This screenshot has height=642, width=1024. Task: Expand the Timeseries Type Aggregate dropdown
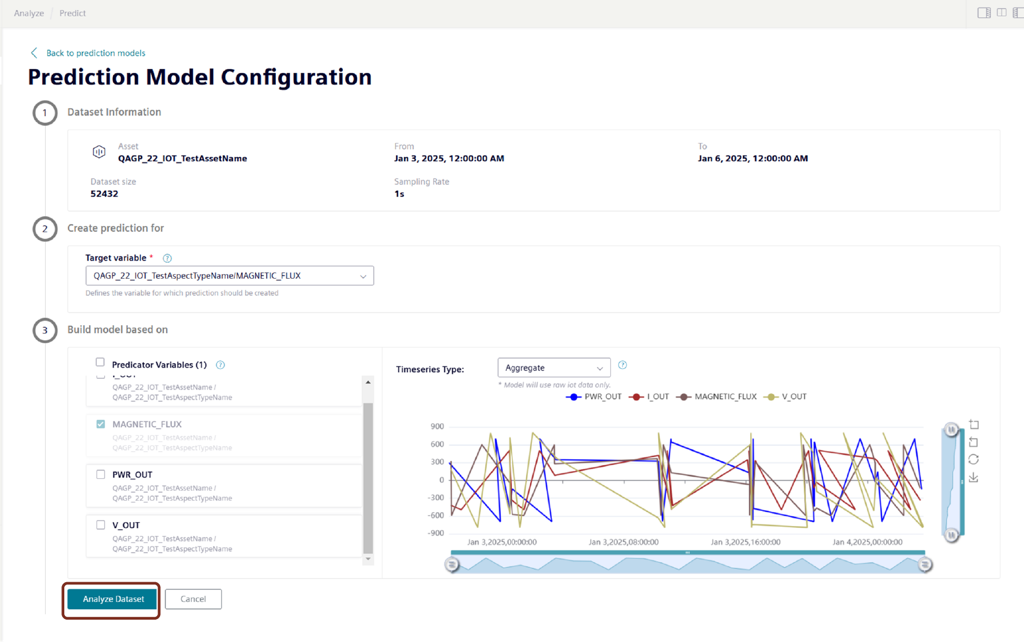pyautogui.click(x=553, y=368)
